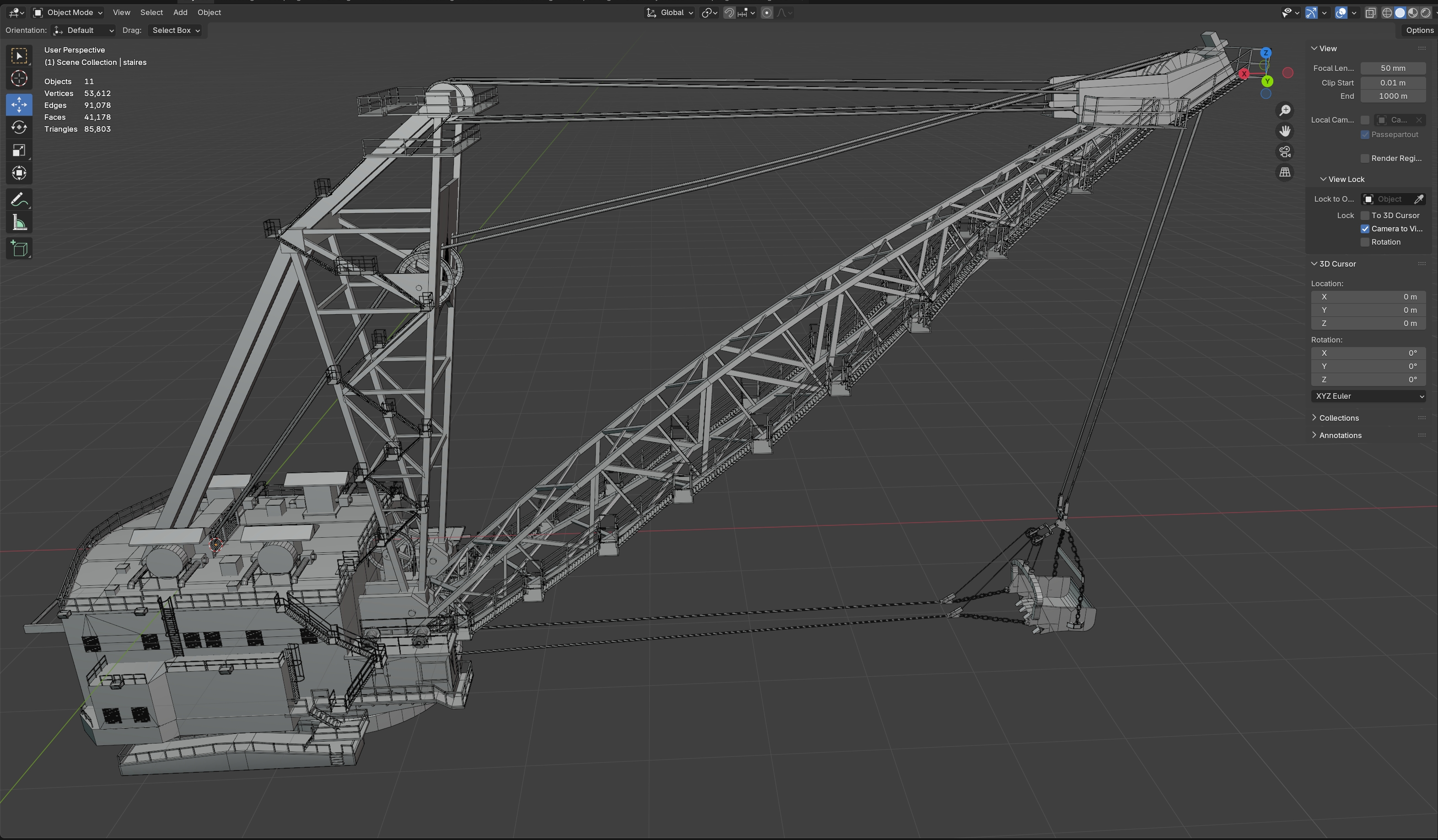Click the zoom magnifier navigation icon
Image resolution: width=1438 pixels, height=840 pixels.
click(1284, 111)
